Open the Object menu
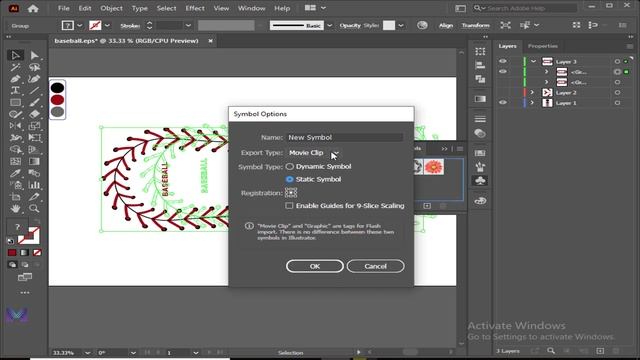The width and height of the screenshot is (640, 360). coord(111,8)
